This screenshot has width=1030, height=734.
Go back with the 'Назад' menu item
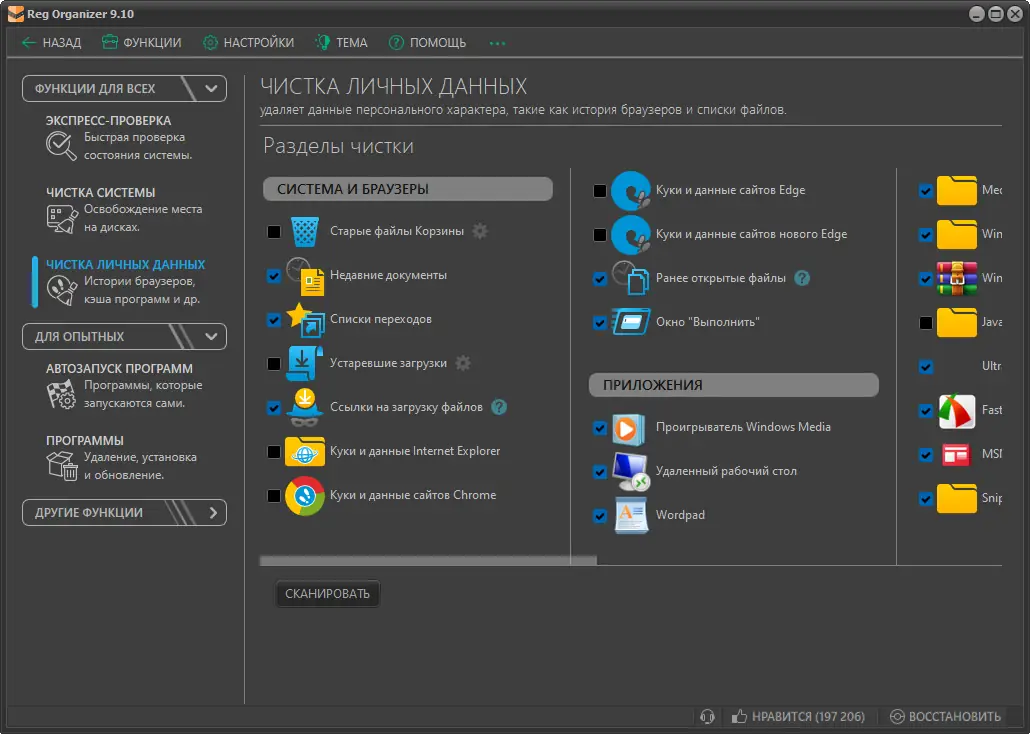click(52, 43)
